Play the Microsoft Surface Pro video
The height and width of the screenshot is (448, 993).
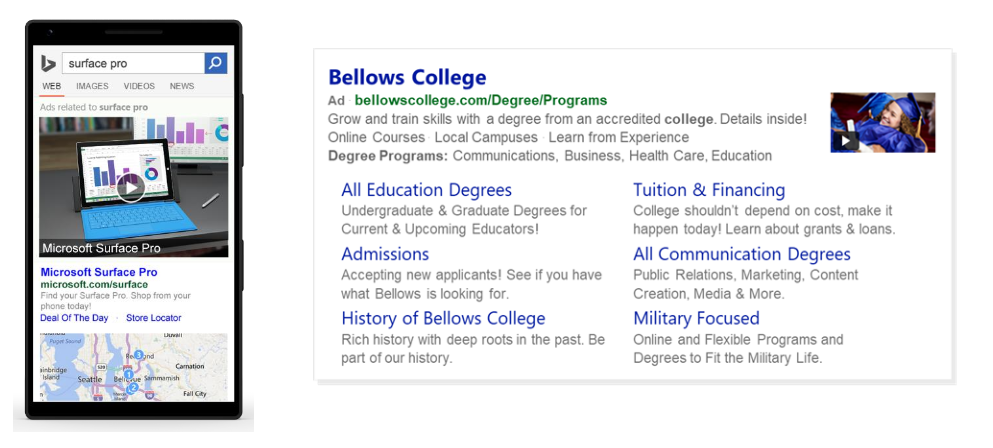click(130, 188)
